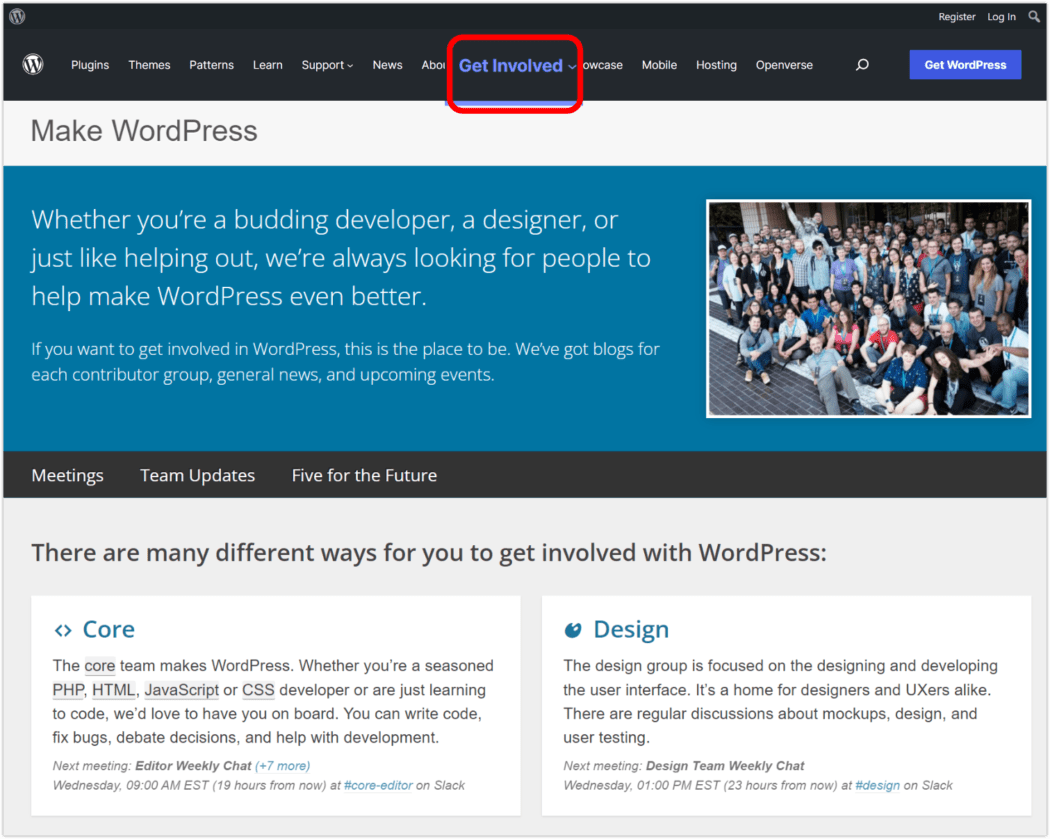Click the Log In link
This screenshot has height=839, width=1050.
1001,17
